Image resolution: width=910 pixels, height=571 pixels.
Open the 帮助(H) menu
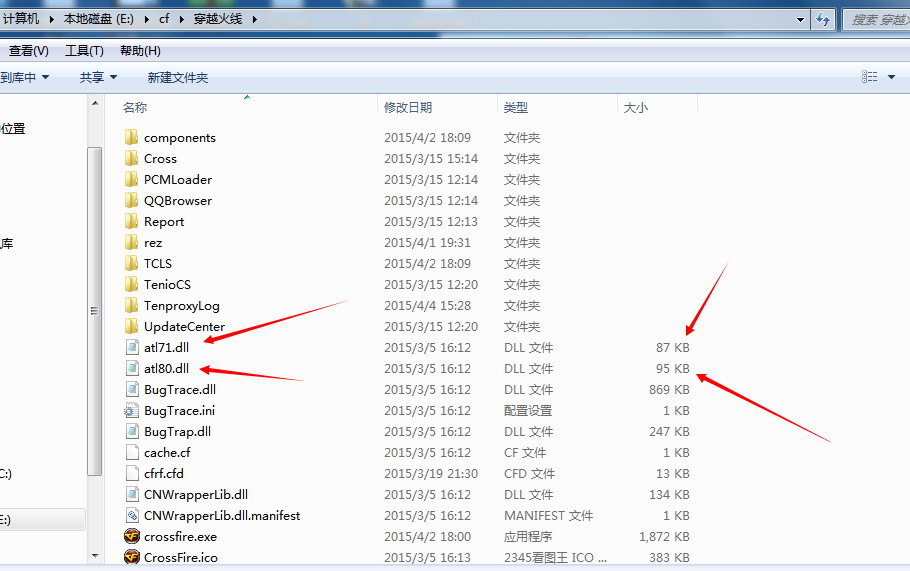click(140, 51)
